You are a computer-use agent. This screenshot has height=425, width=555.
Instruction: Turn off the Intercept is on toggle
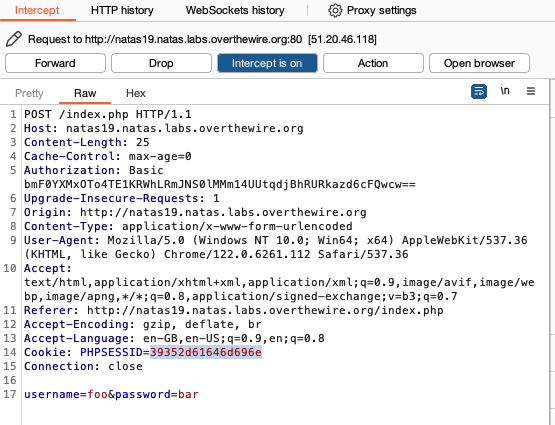point(267,63)
